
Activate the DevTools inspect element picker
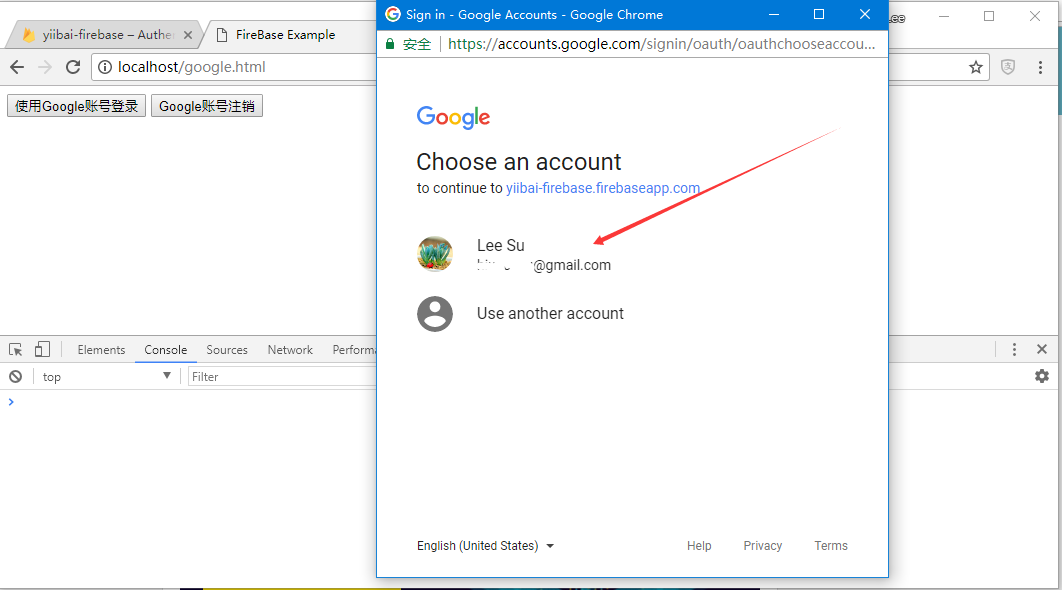click(16, 349)
